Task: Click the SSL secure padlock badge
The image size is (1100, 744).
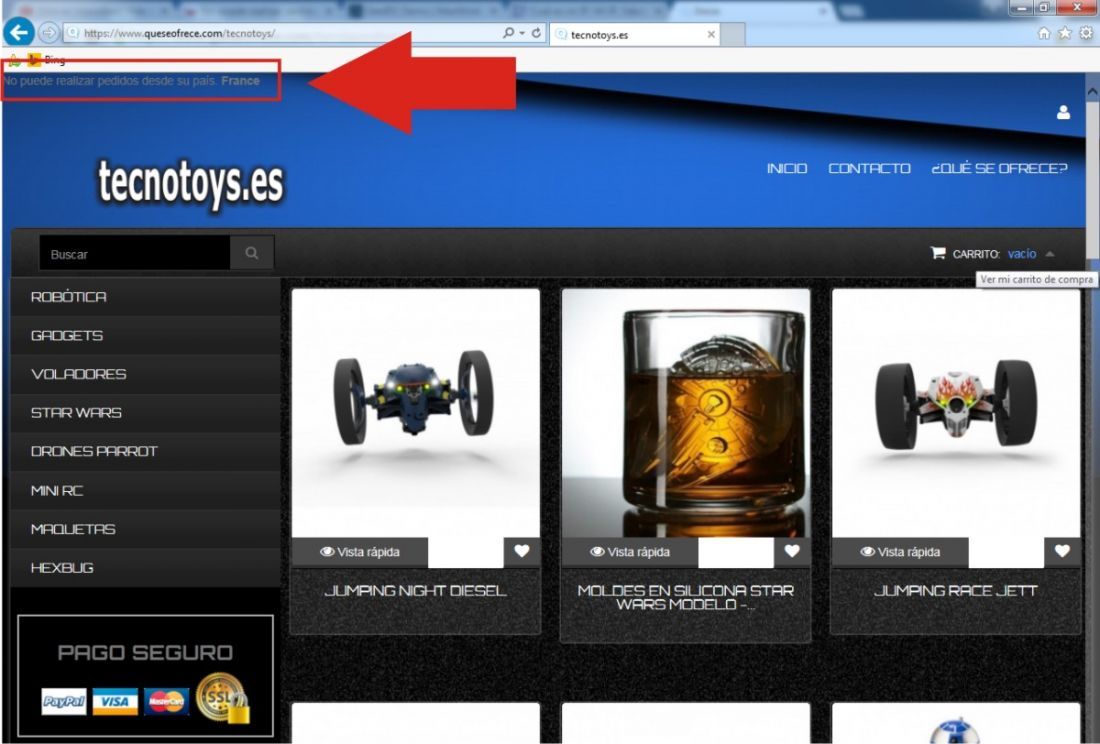Action: [222, 698]
